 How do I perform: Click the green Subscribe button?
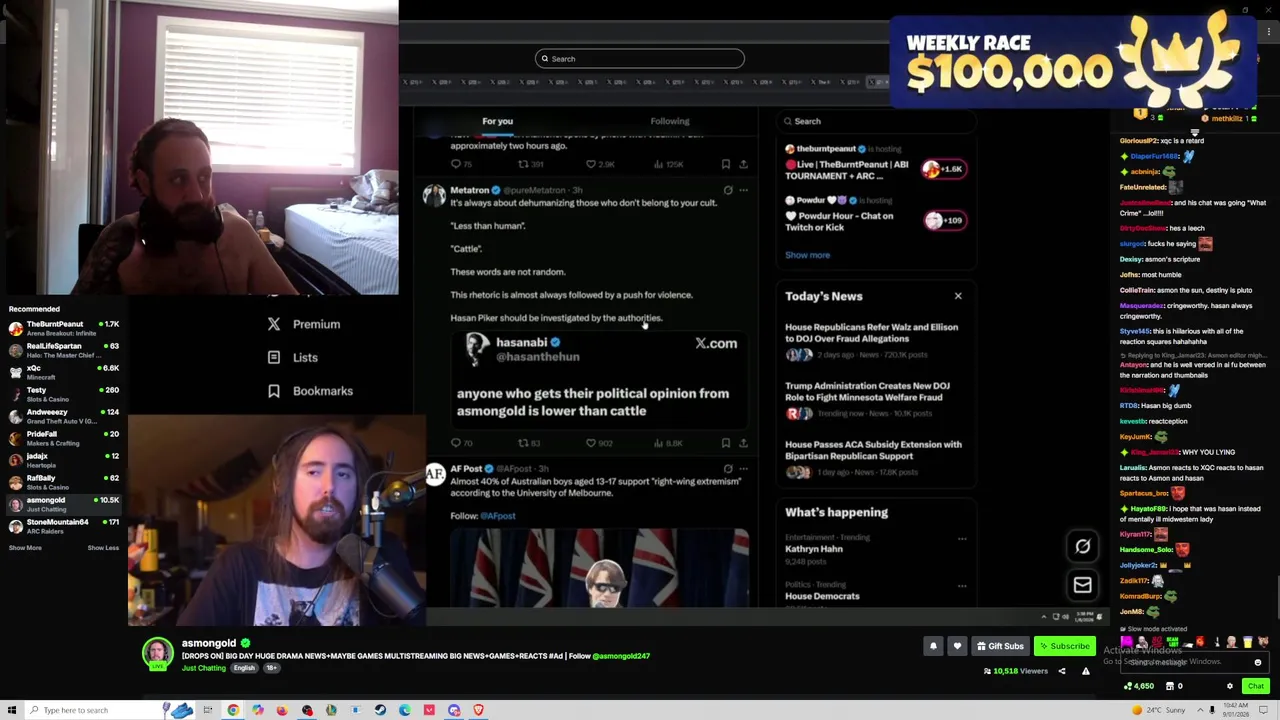tap(1064, 646)
